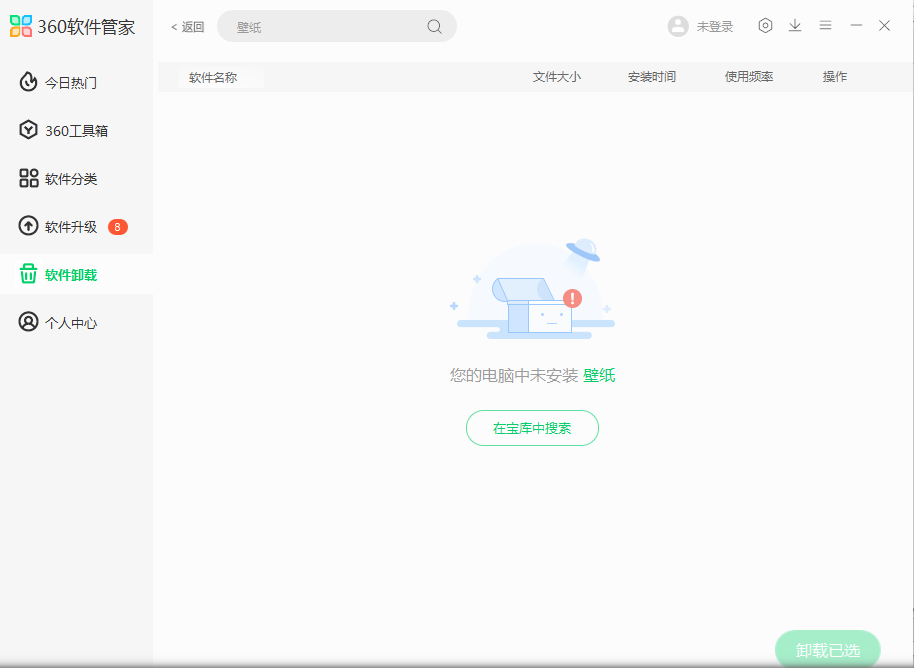The height and width of the screenshot is (668, 914).
Task: Click the 软件分类 grid icon
Action: pos(28,178)
